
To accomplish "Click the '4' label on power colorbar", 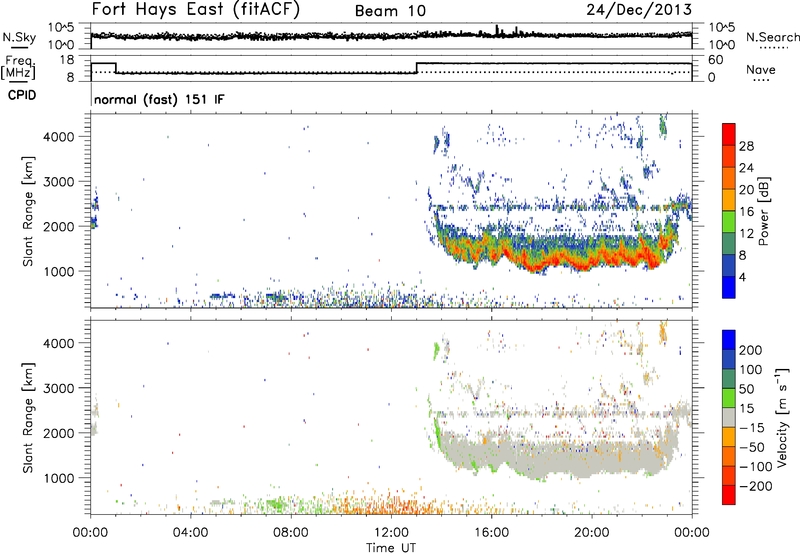I will click(742, 277).
